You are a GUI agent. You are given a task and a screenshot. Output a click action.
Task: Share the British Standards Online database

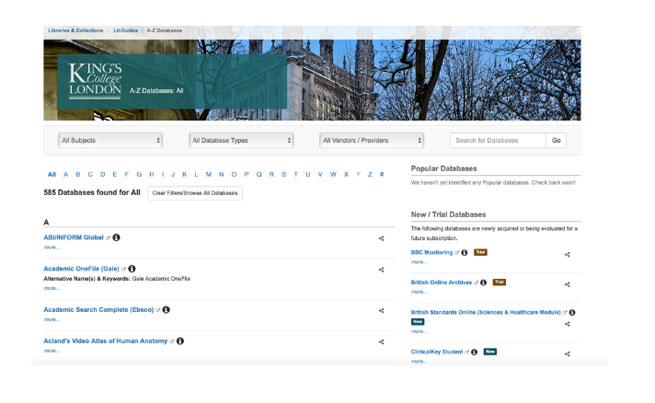[567, 324]
